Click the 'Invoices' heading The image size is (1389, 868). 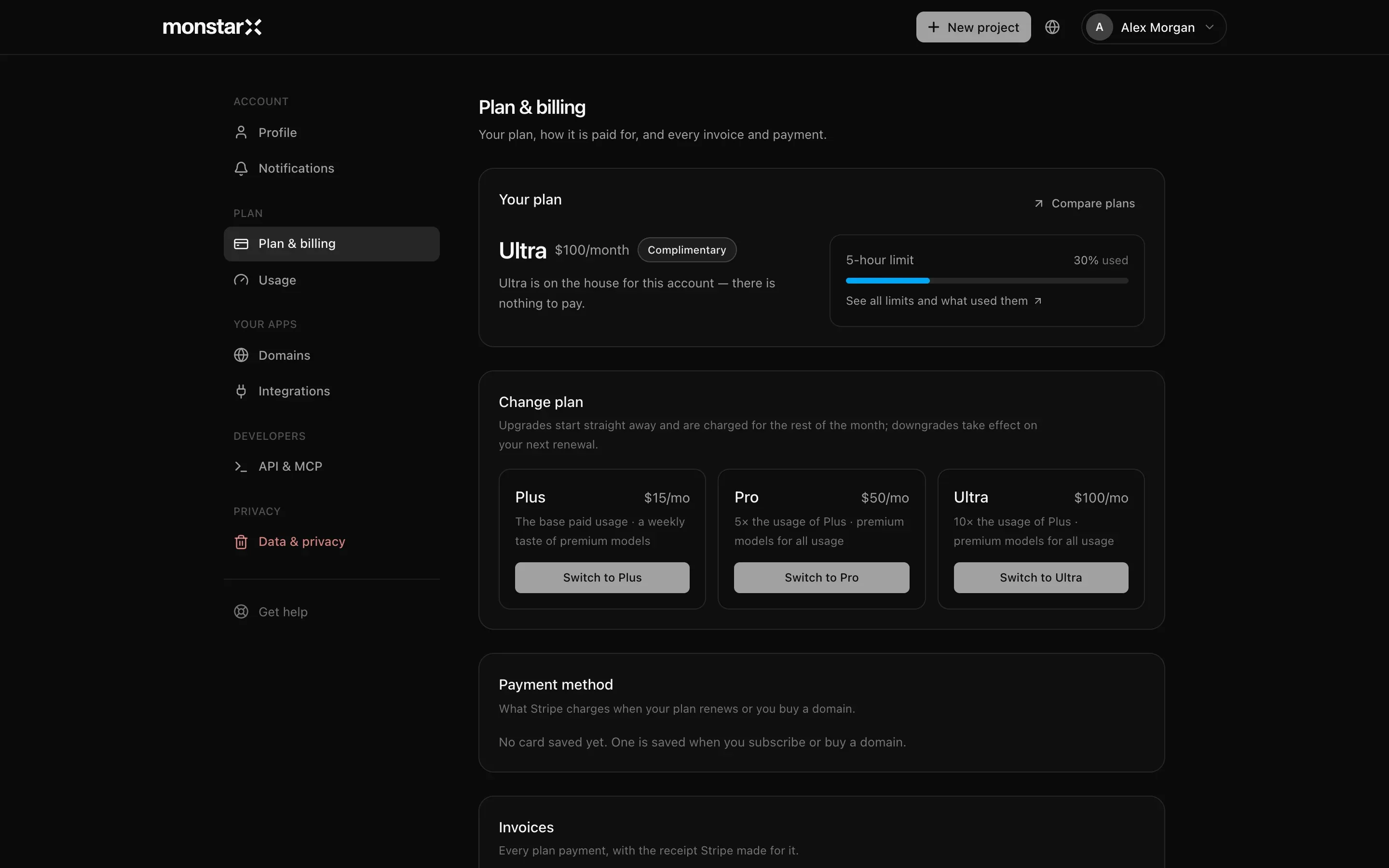coord(526,827)
